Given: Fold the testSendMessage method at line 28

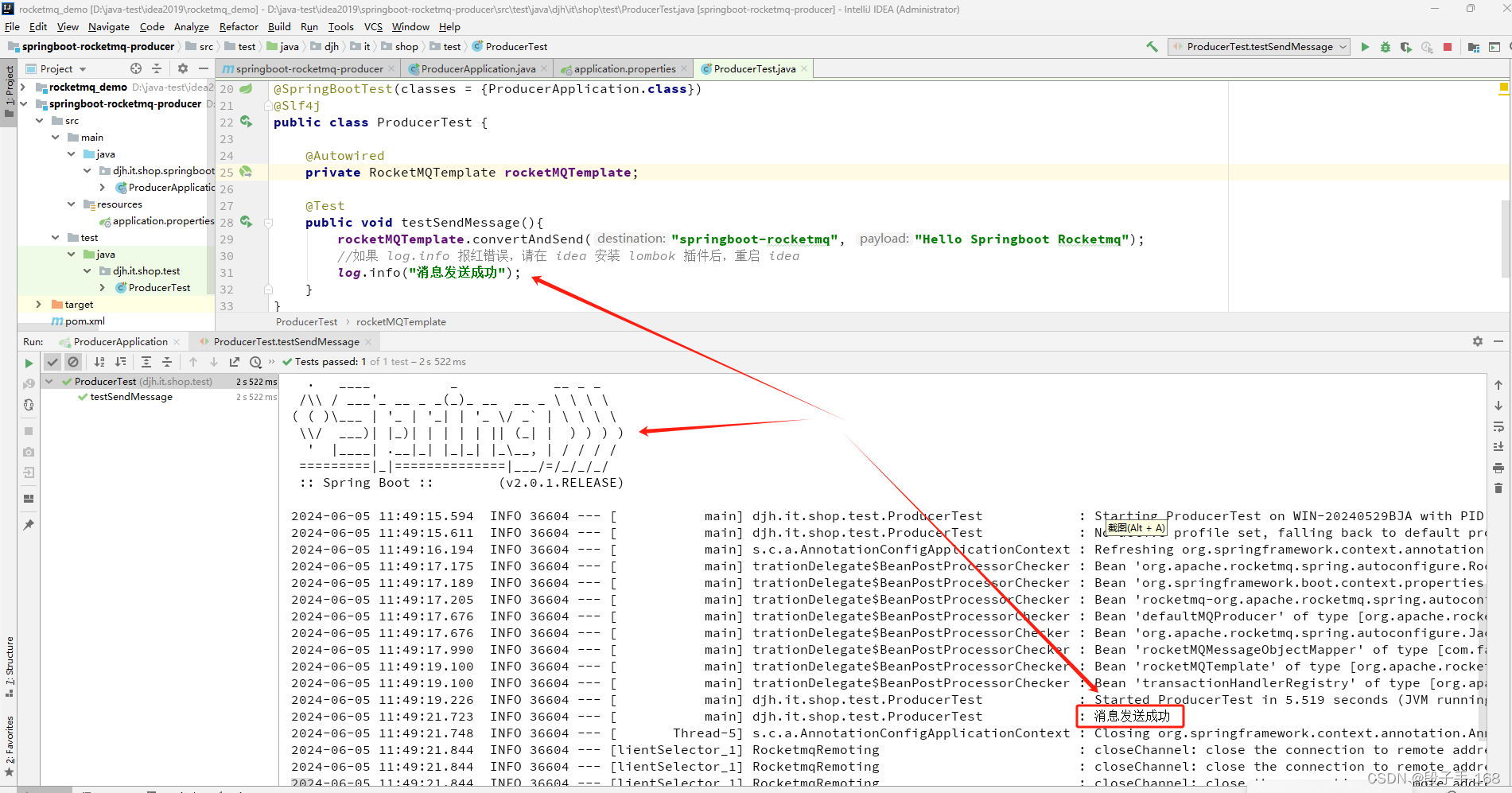Looking at the screenshot, I should click(x=268, y=223).
